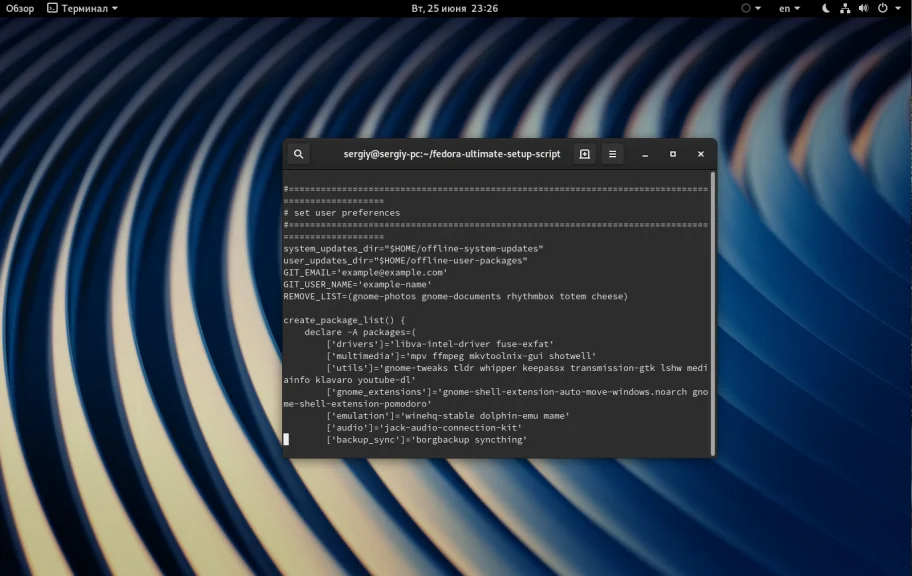Click the new tab button in terminal
Image resolution: width=912 pixels, height=576 pixels.
click(x=585, y=154)
